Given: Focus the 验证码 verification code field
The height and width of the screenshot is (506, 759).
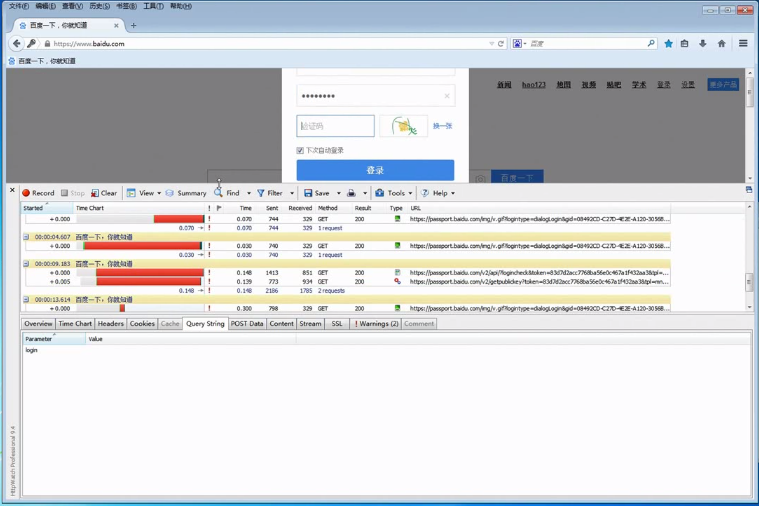Looking at the screenshot, I should [335, 126].
